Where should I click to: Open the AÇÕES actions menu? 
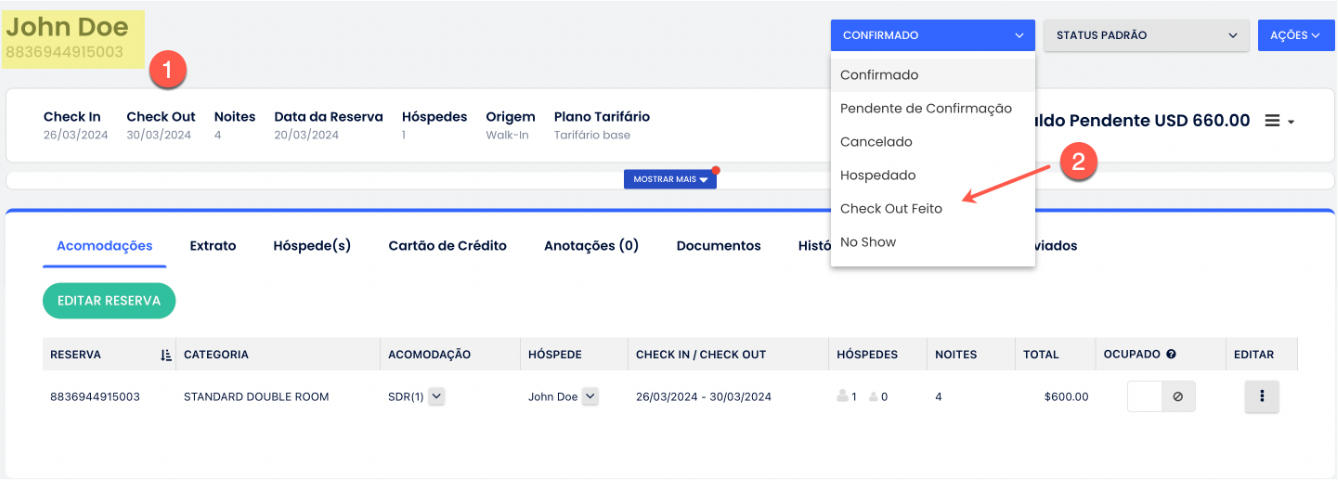pyautogui.click(x=1295, y=35)
